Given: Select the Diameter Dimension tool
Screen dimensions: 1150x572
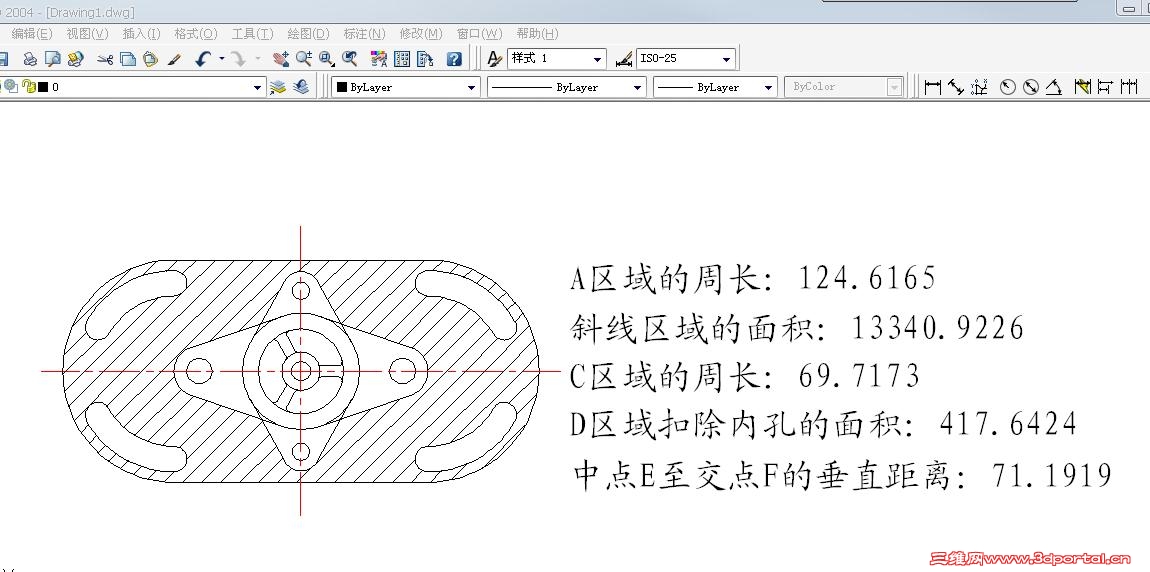Looking at the screenshot, I should click(1030, 87).
